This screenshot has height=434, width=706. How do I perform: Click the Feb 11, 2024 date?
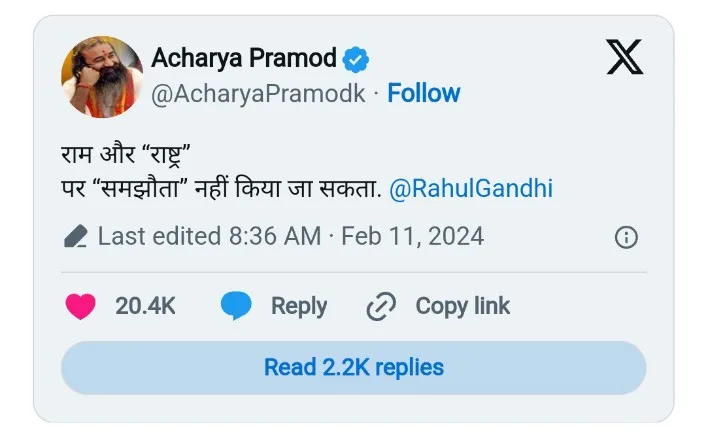click(412, 237)
